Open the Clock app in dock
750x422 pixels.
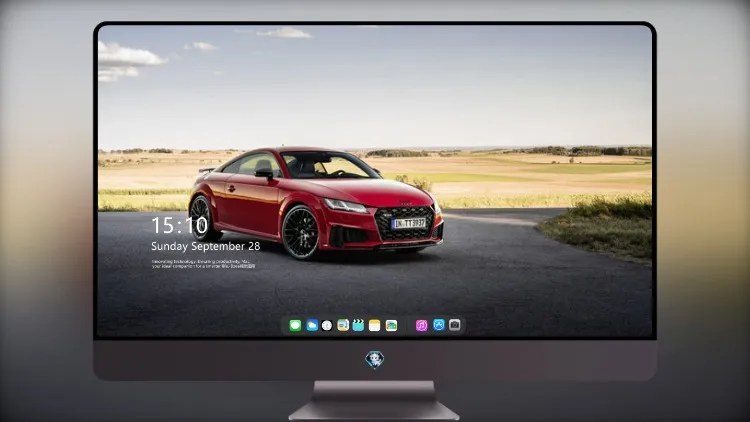point(327,325)
